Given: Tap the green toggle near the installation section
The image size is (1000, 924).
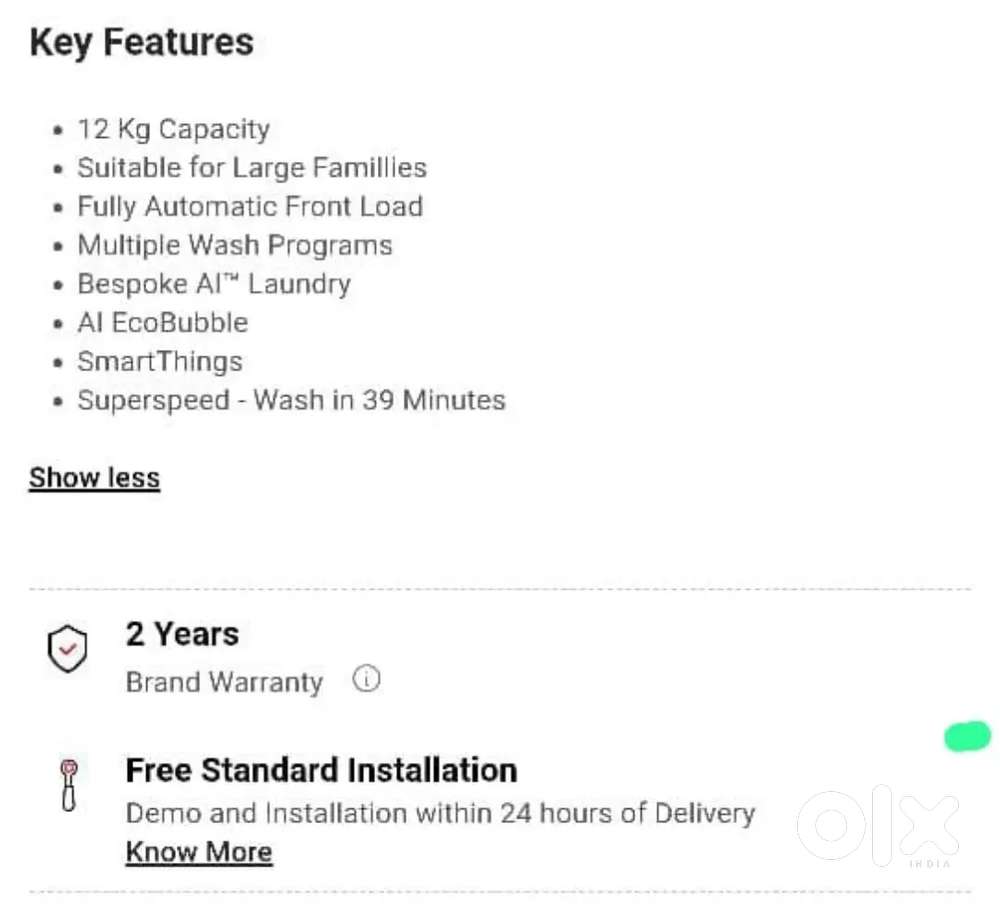Looking at the screenshot, I should (966, 737).
